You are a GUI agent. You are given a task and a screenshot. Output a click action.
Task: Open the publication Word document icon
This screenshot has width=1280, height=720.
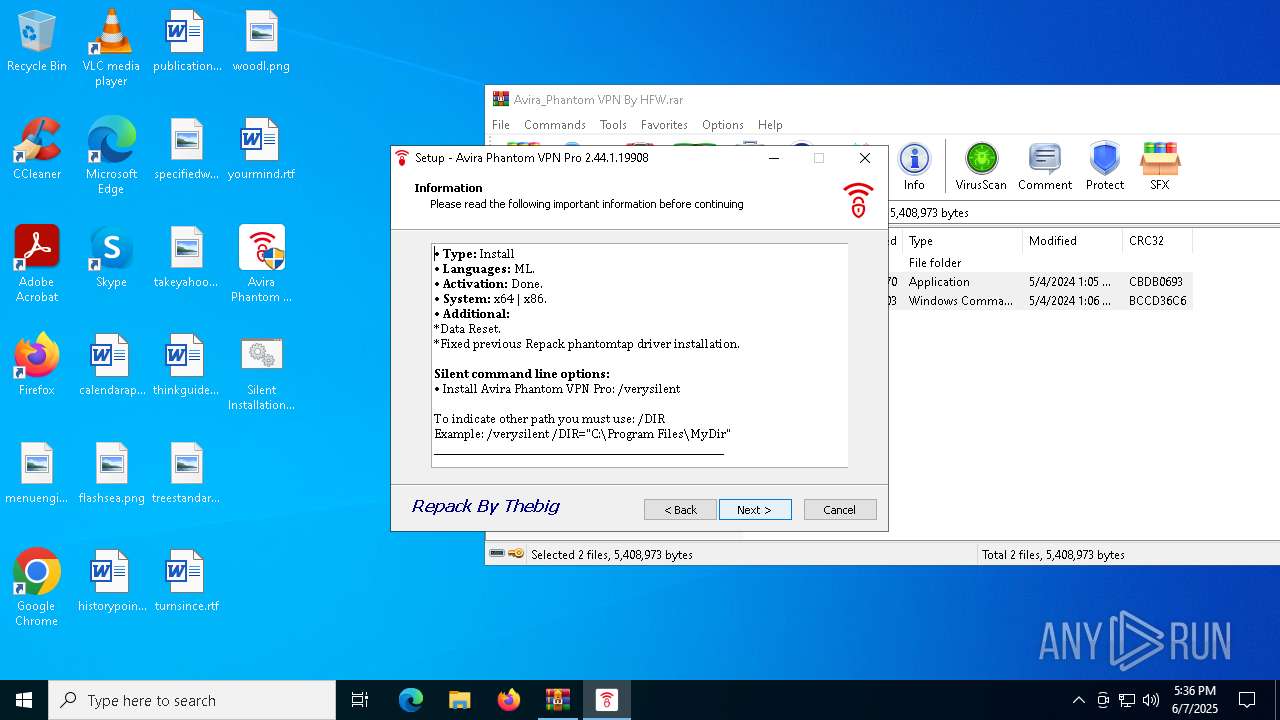click(186, 41)
